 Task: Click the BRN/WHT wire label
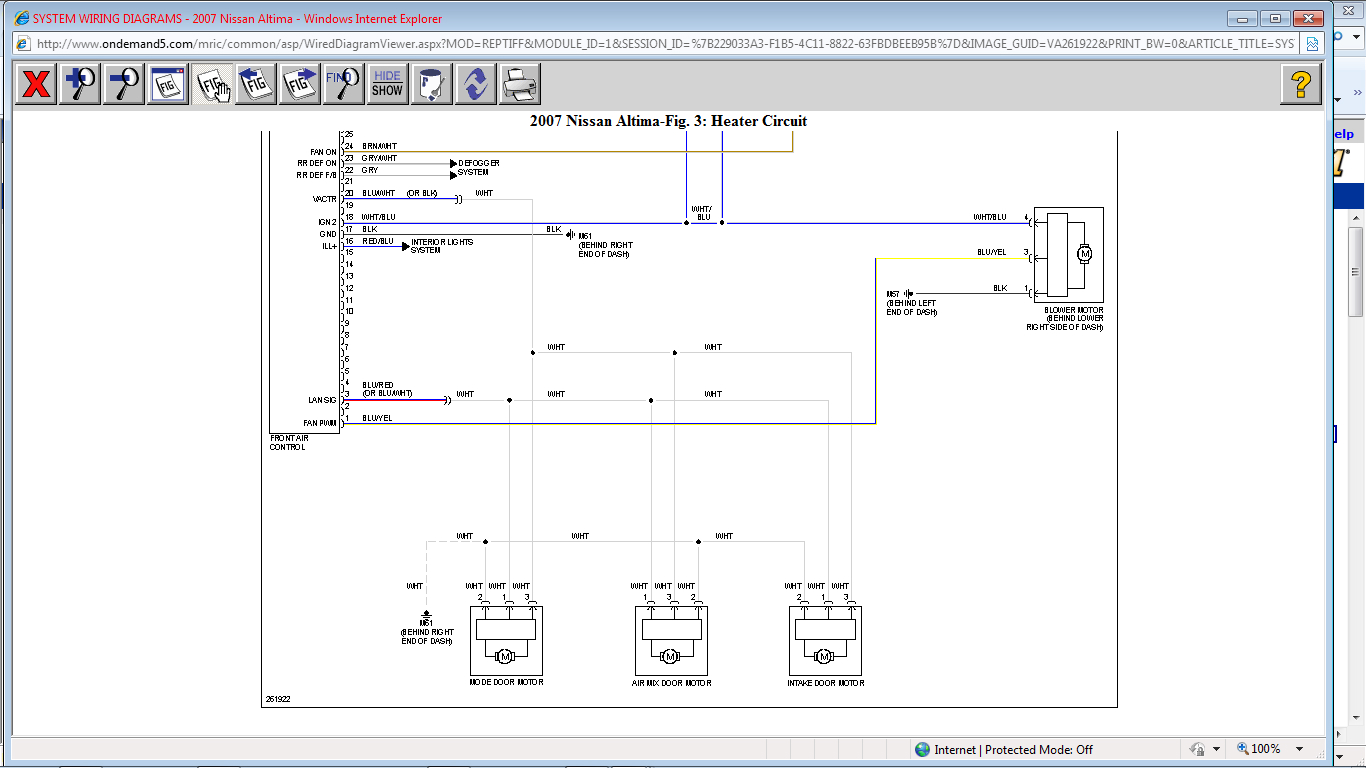[x=380, y=146]
